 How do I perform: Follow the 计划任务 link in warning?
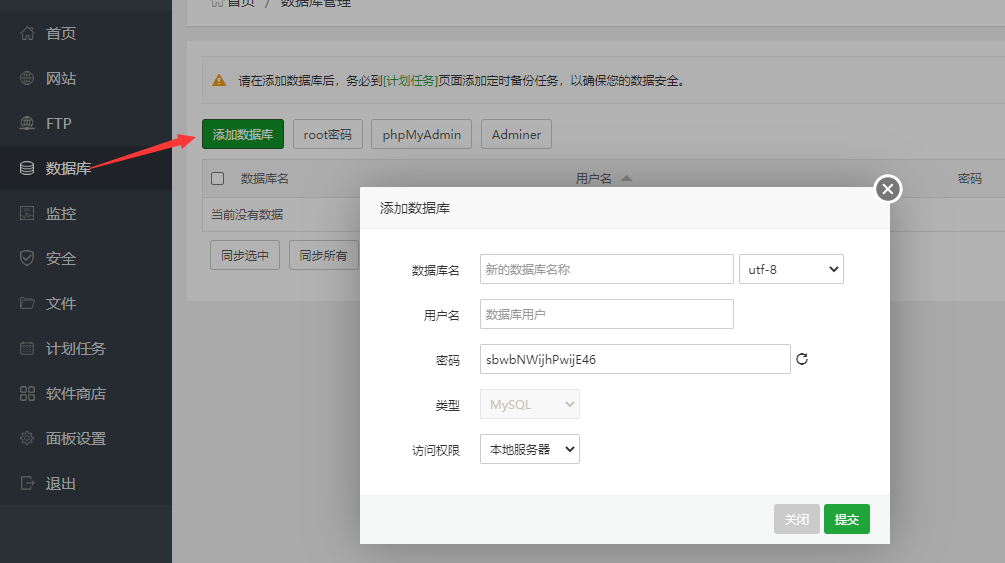(411, 81)
